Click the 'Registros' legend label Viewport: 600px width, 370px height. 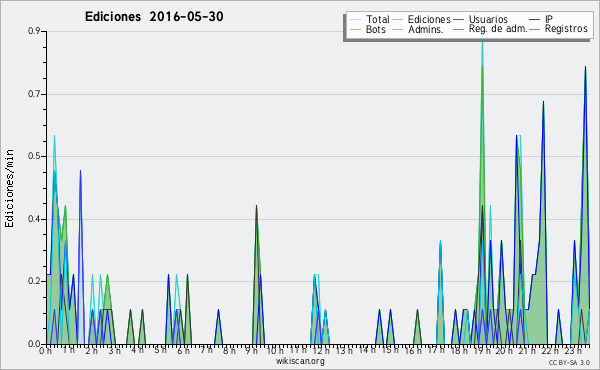click(x=566, y=29)
